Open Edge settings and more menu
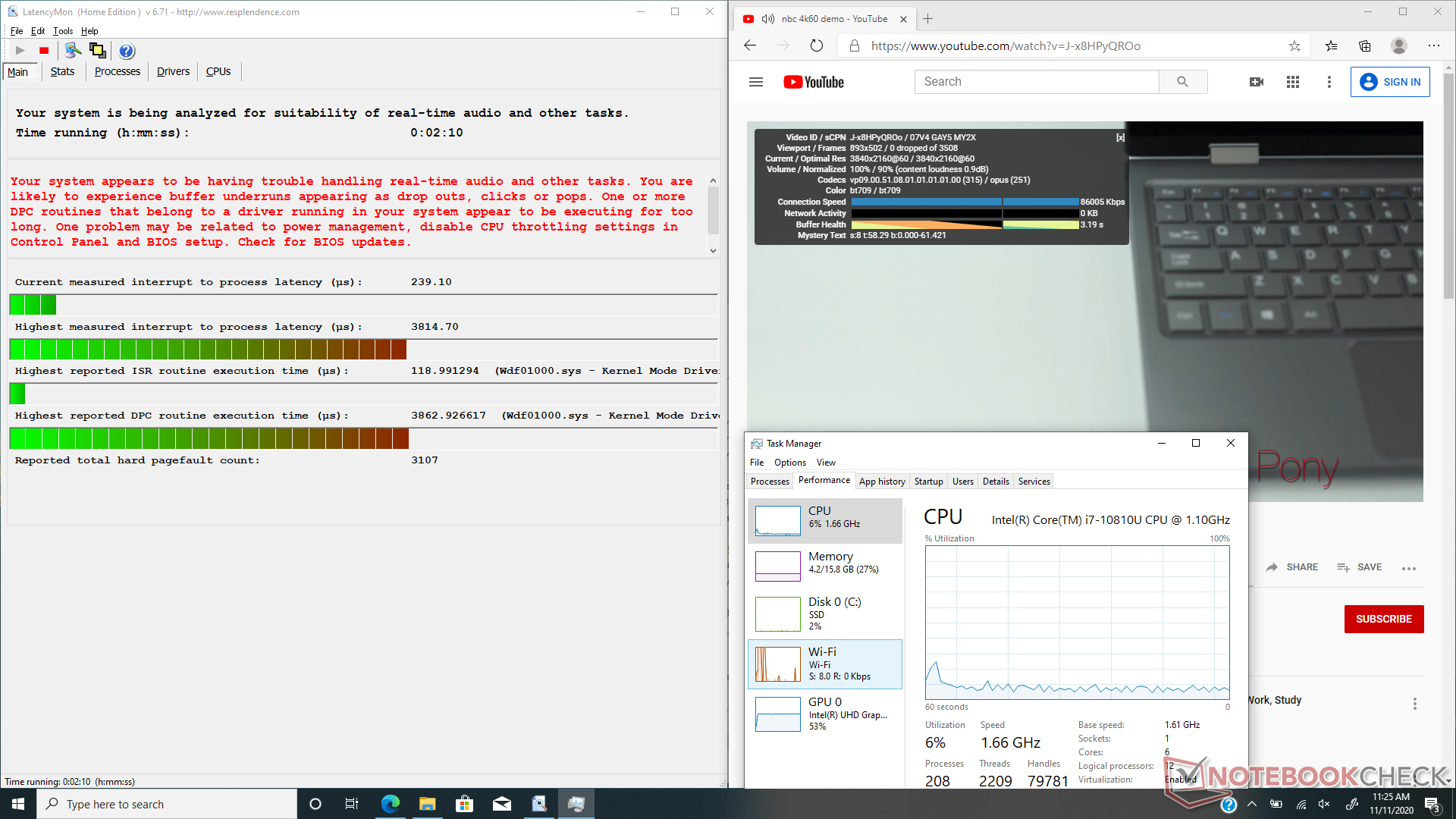This screenshot has width=1456, height=819. pos(1433,45)
